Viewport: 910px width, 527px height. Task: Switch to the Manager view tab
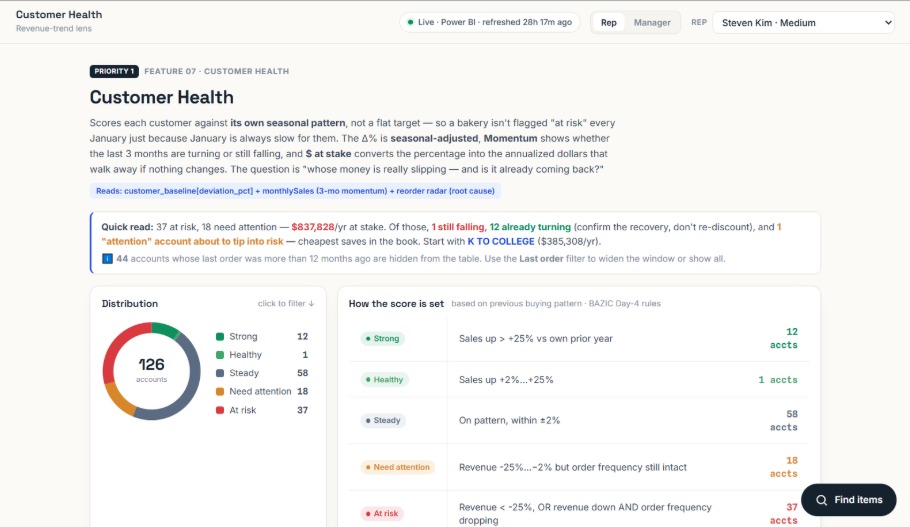(x=652, y=23)
